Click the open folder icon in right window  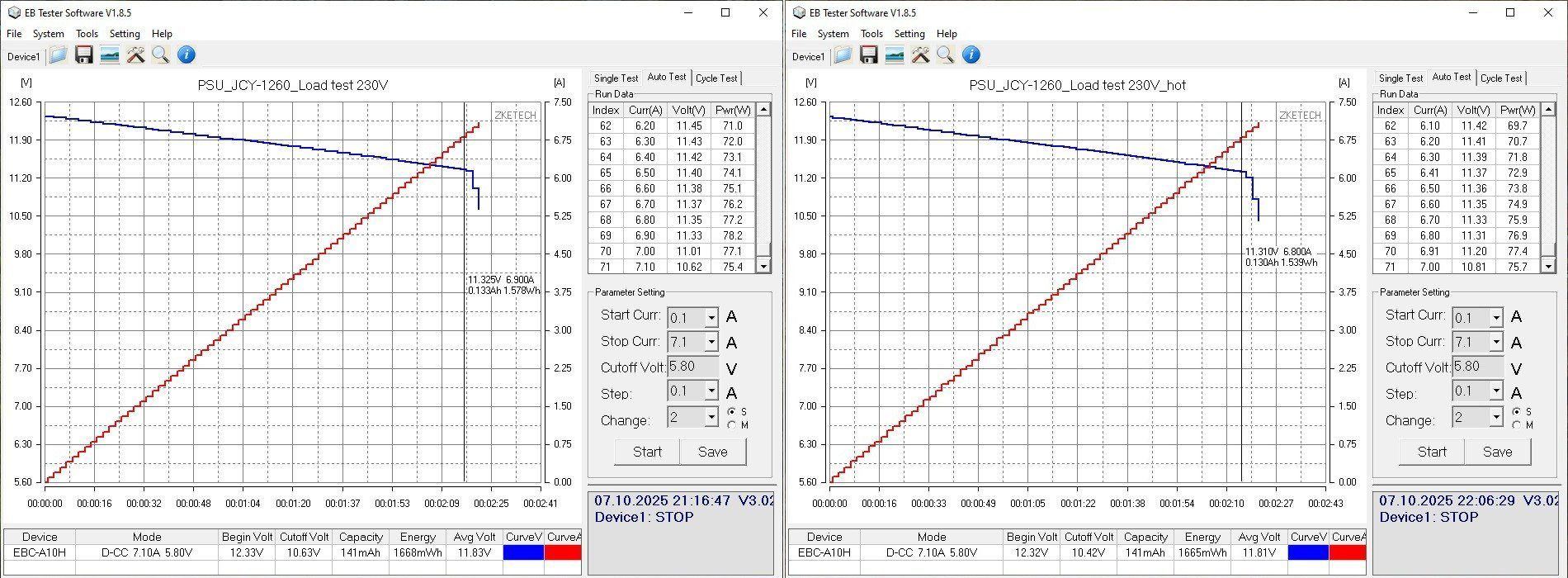(843, 55)
